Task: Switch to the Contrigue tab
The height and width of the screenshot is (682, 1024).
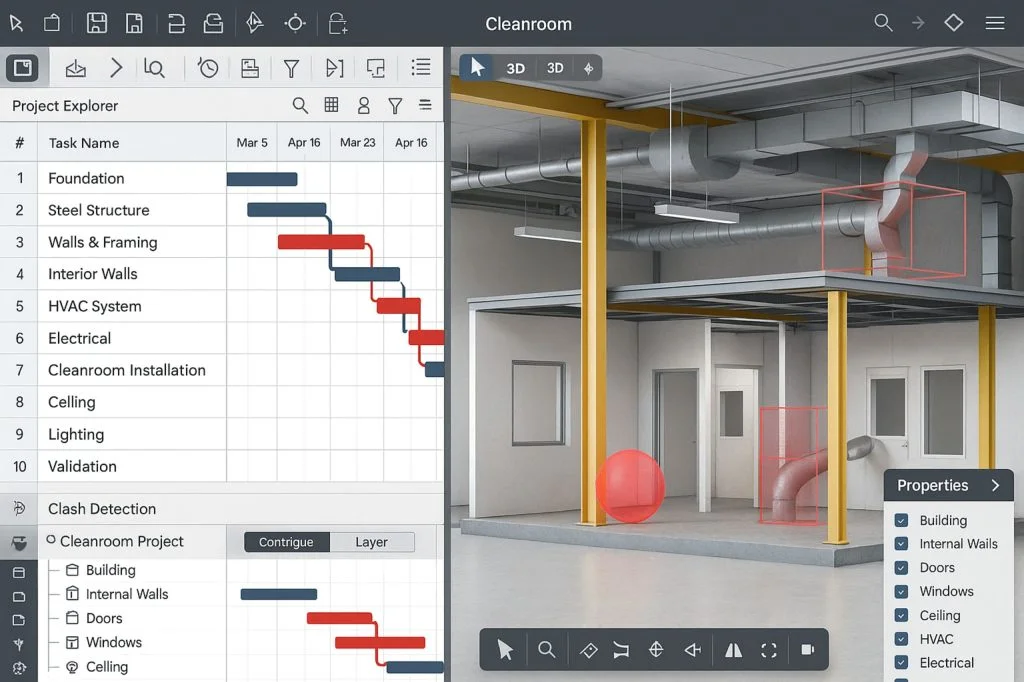Action: 287,542
